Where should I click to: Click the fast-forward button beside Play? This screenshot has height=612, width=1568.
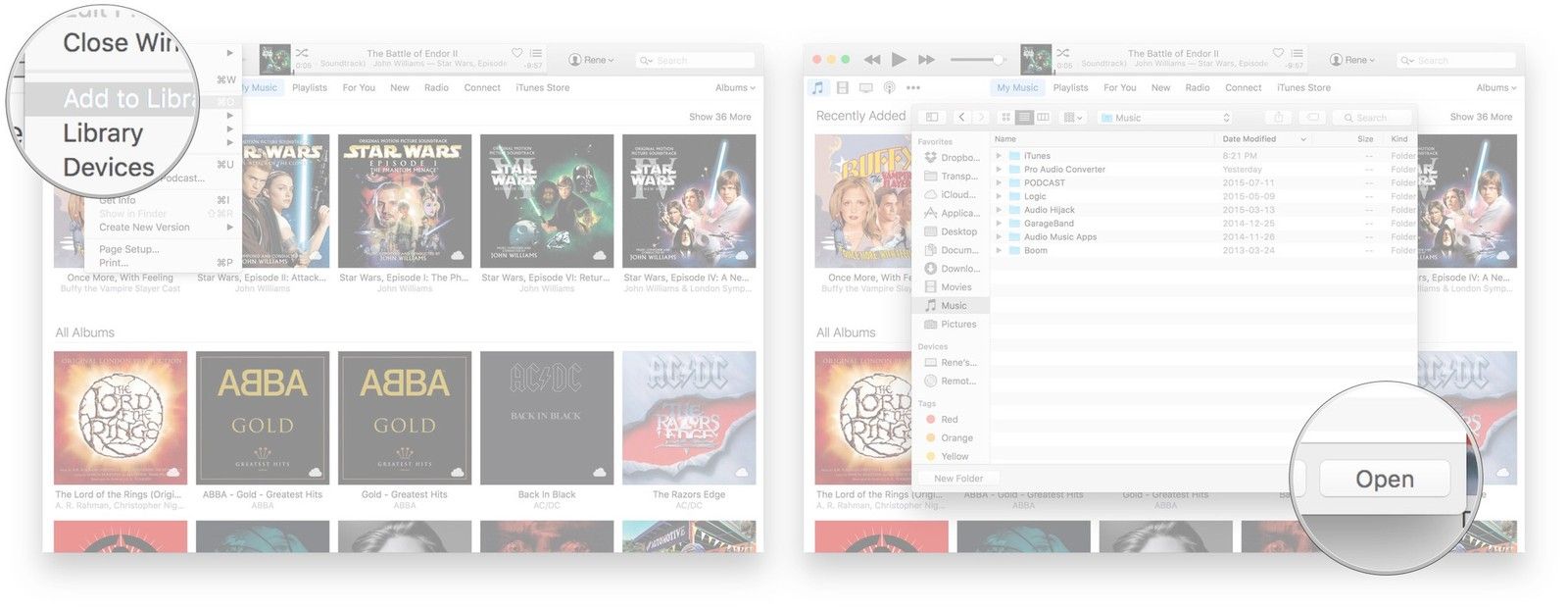[926, 60]
